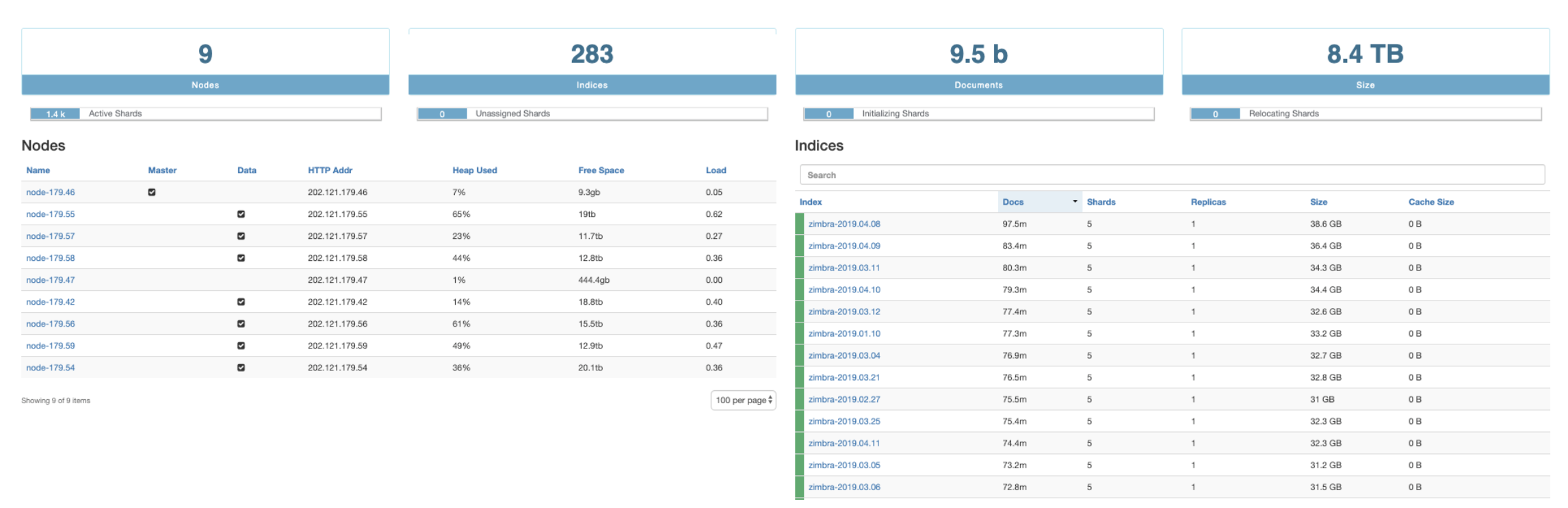This screenshot has height=508, width=1568.
Task: Select the Indices summary card
Action: [x=592, y=62]
